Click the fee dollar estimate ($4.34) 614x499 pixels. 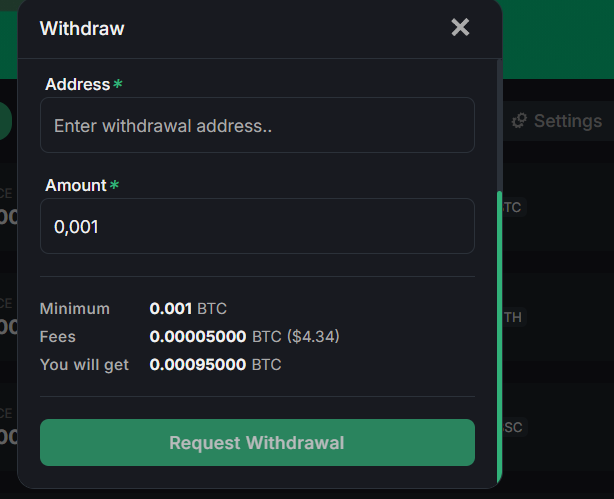point(313,337)
